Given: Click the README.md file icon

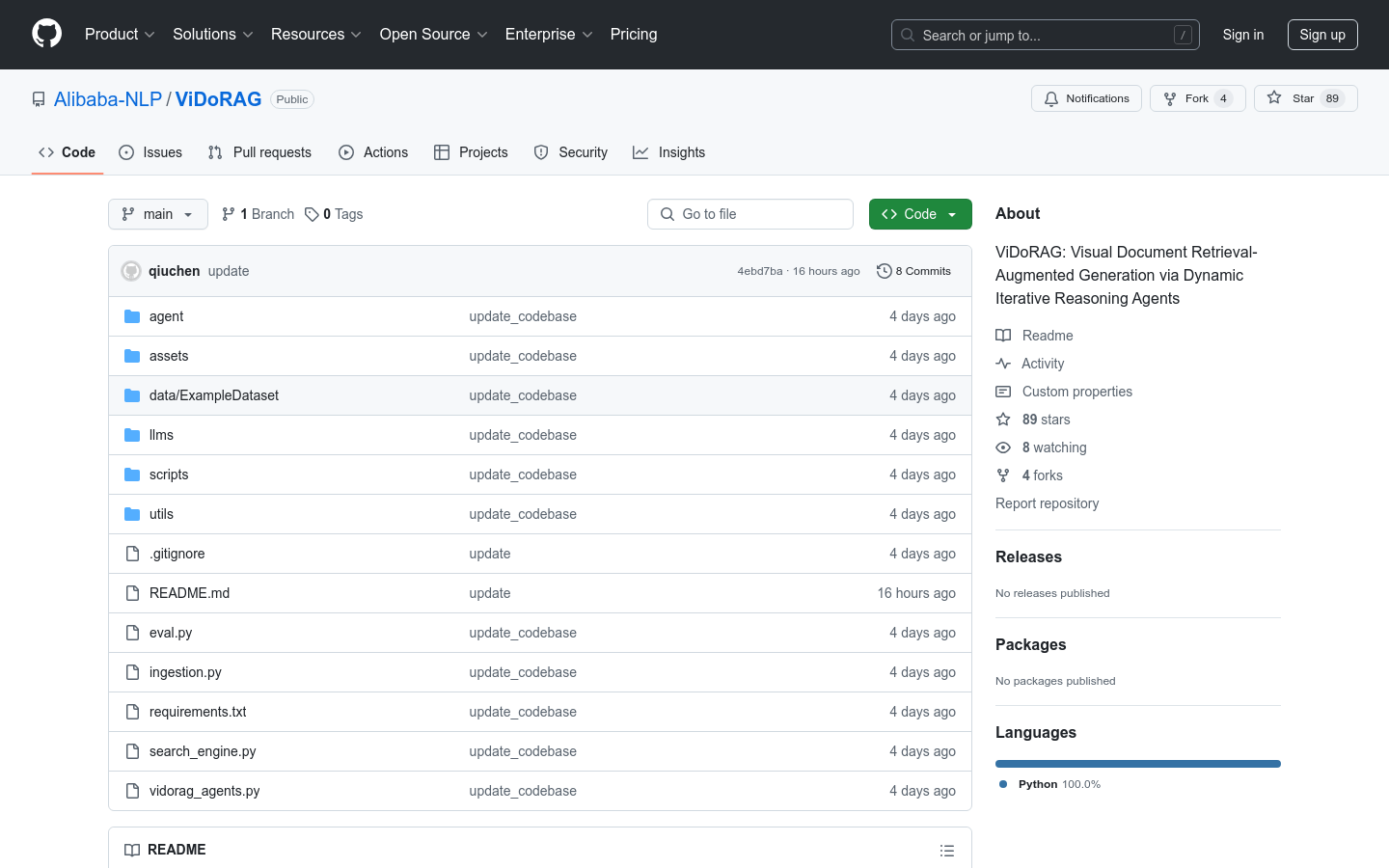Looking at the screenshot, I should click(x=132, y=593).
